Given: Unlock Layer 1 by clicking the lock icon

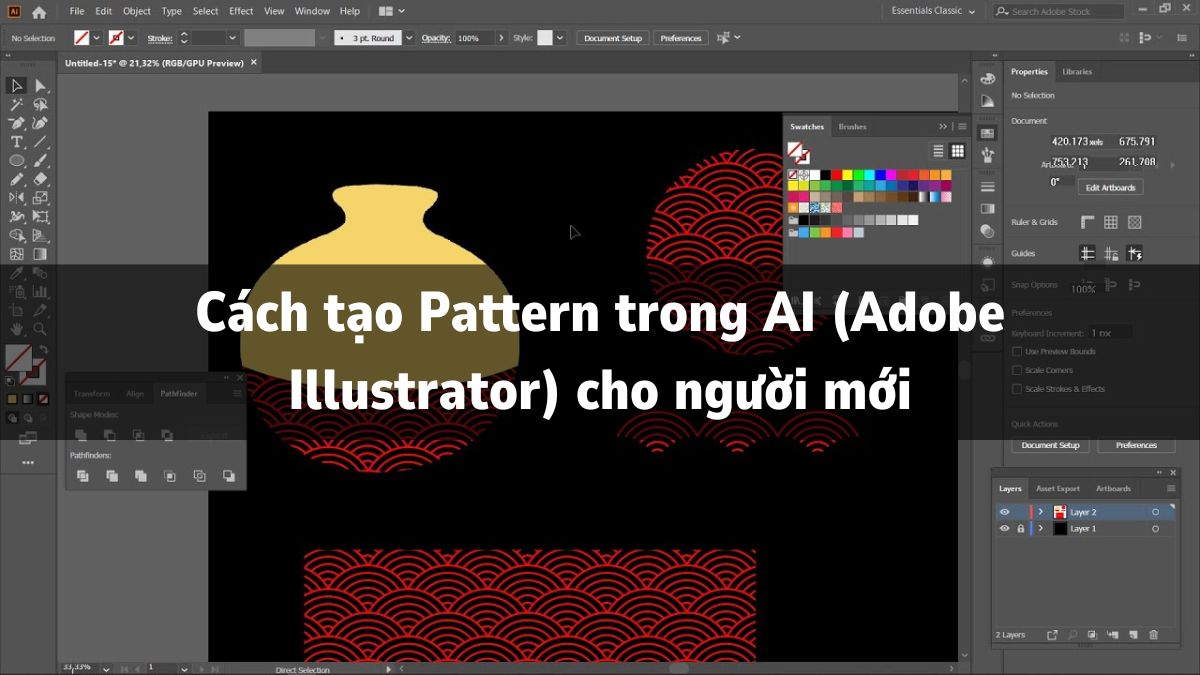Looking at the screenshot, I should click(x=1021, y=528).
